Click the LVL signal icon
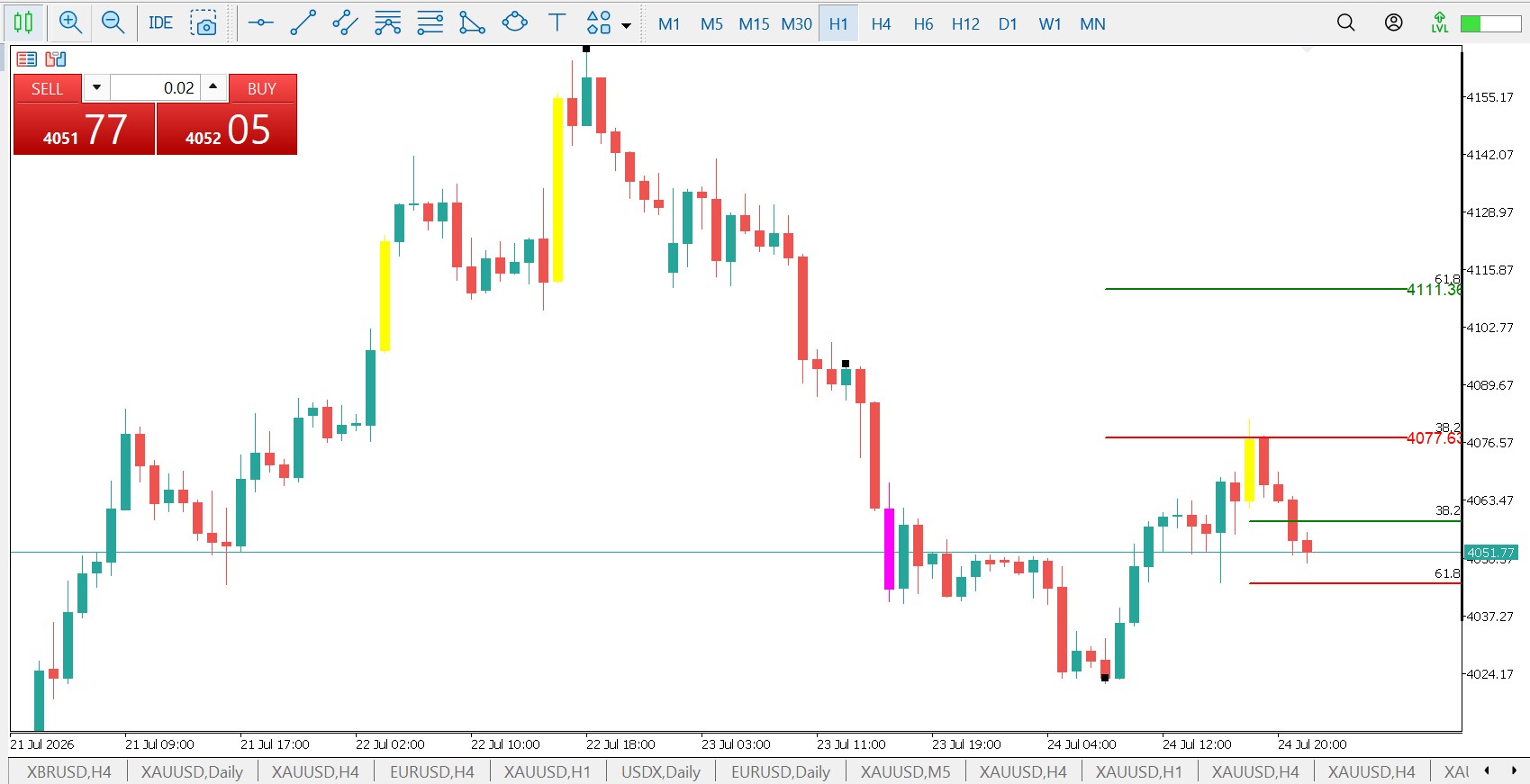 pos(1439,23)
